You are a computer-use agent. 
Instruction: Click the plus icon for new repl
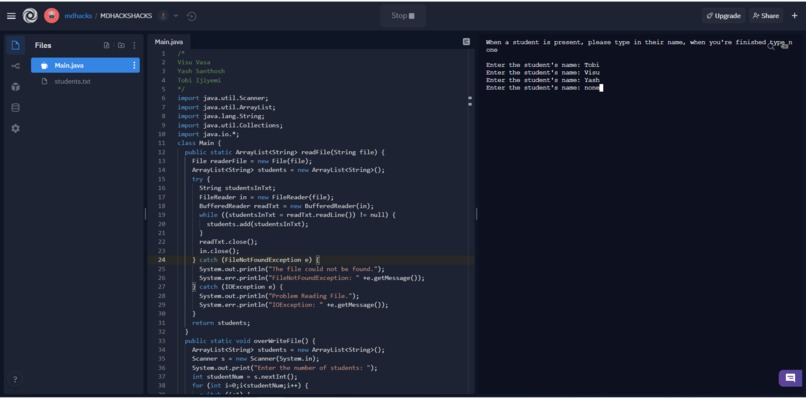tap(794, 16)
